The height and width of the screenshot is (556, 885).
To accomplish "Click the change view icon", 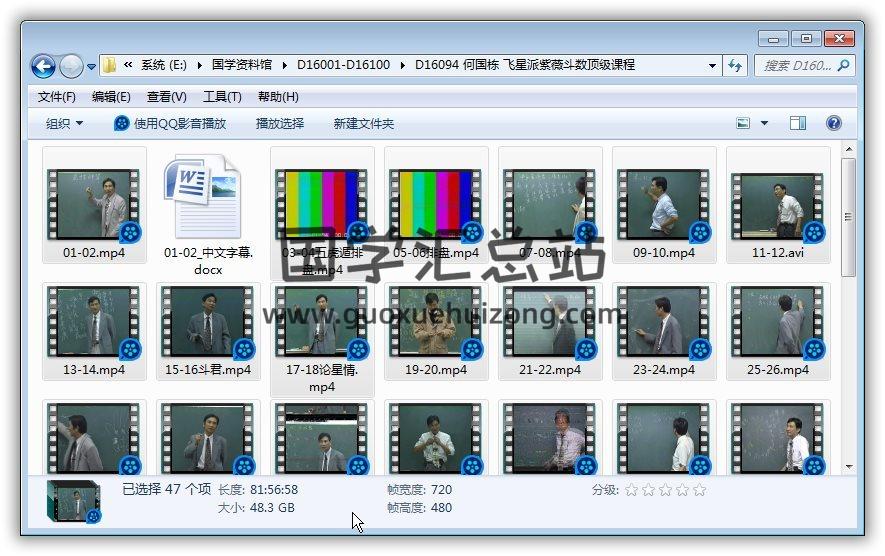I will coord(743,123).
